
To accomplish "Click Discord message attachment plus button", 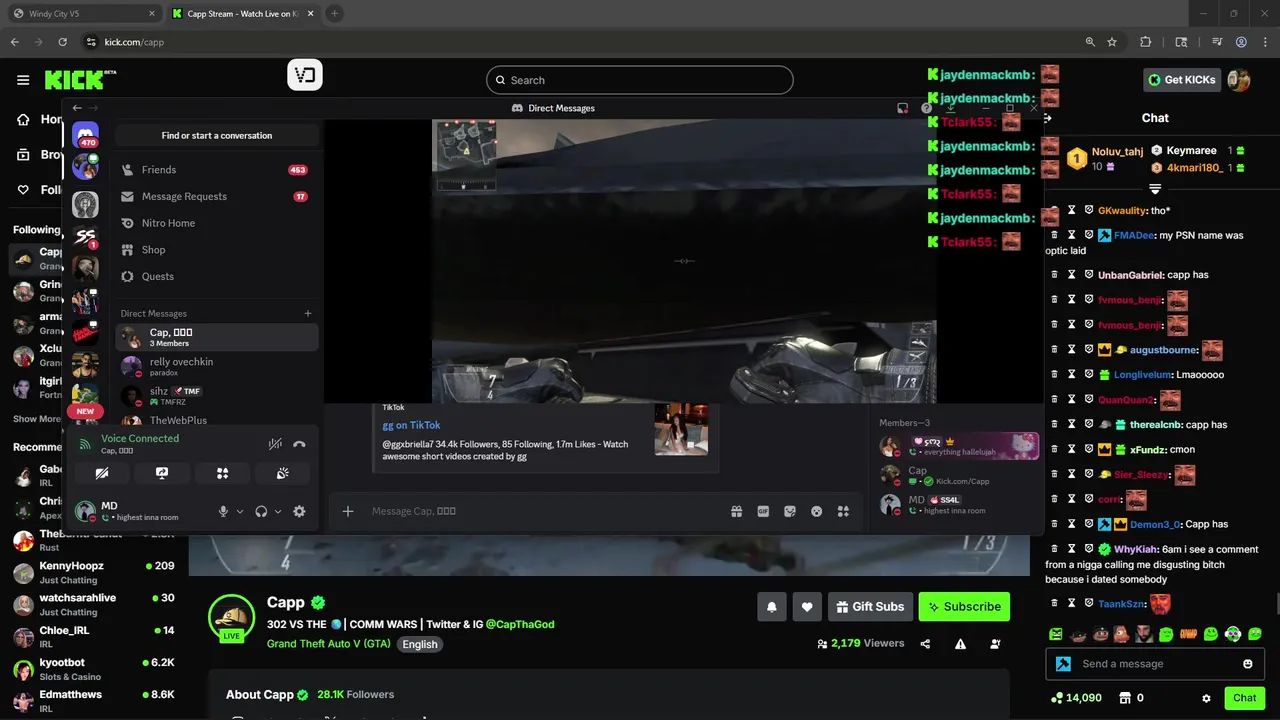I will click(x=348, y=511).
